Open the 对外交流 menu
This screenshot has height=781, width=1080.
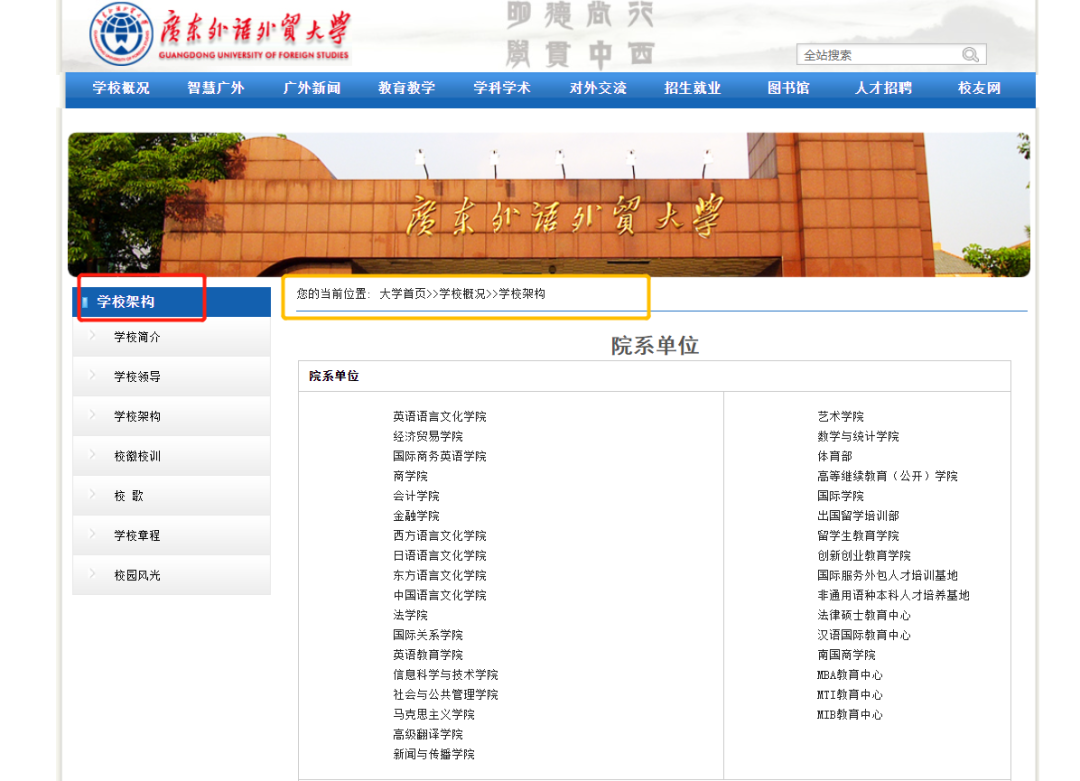click(598, 88)
